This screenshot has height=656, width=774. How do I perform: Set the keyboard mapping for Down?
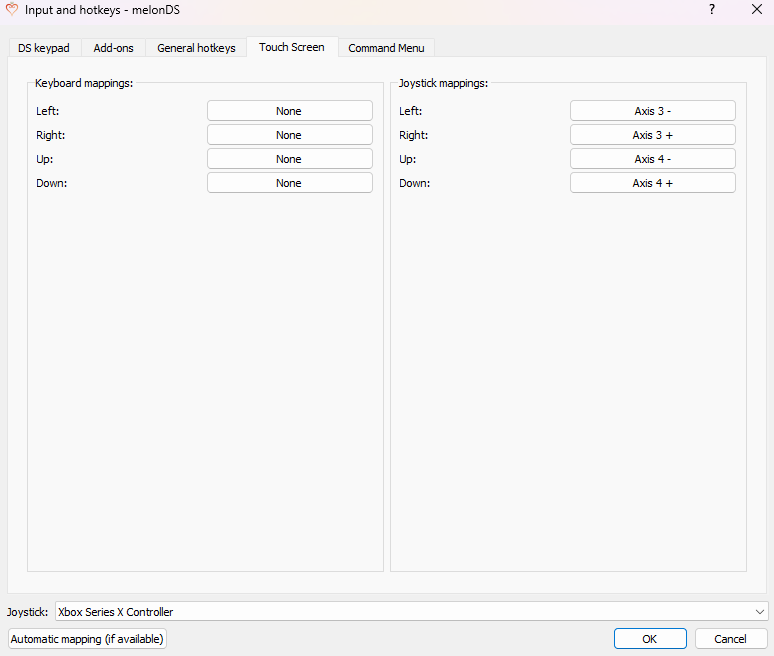coord(289,183)
